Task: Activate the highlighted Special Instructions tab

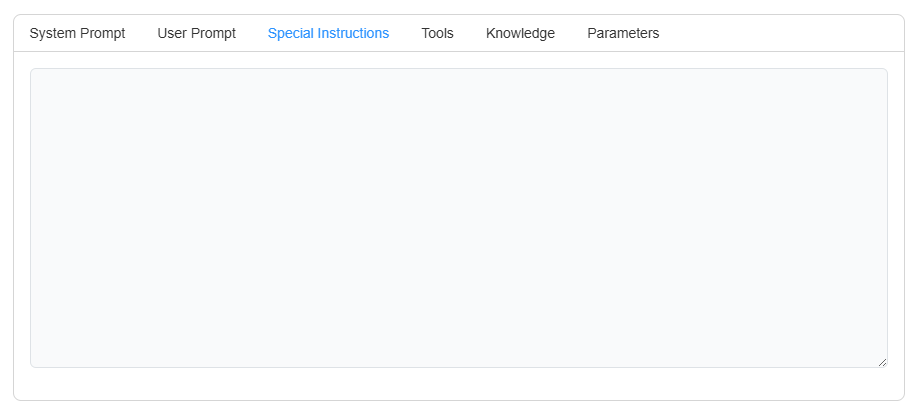Action: [x=328, y=33]
